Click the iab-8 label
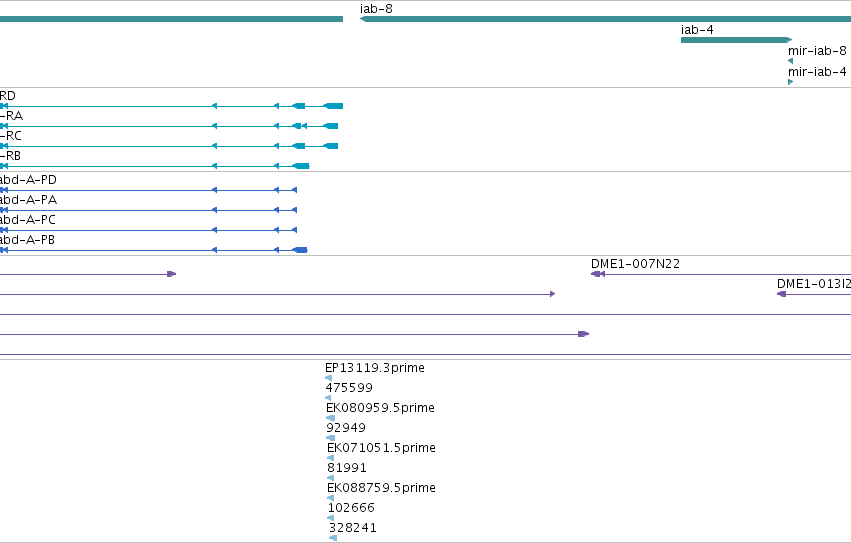 (x=376, y=9)
